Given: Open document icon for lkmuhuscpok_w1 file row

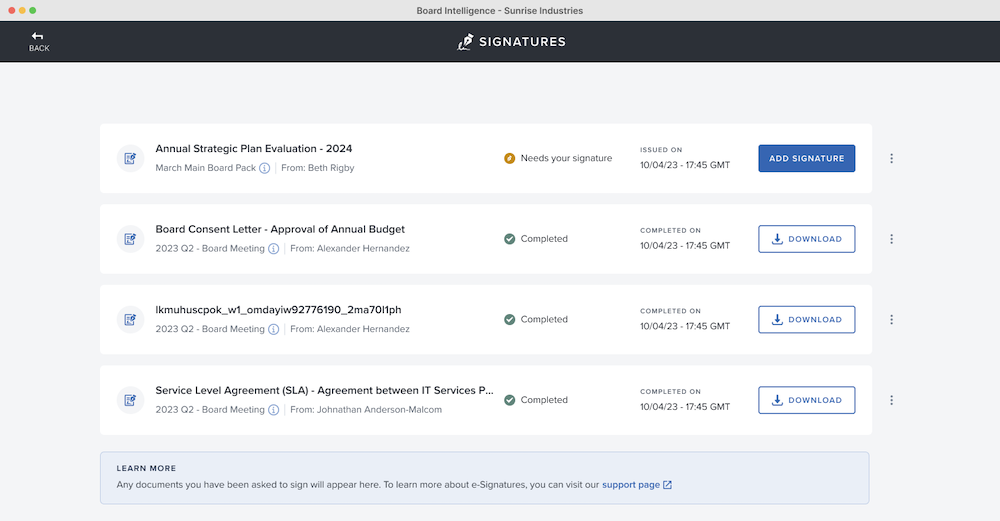Looking at the screenshot, I should click(130, 319).
